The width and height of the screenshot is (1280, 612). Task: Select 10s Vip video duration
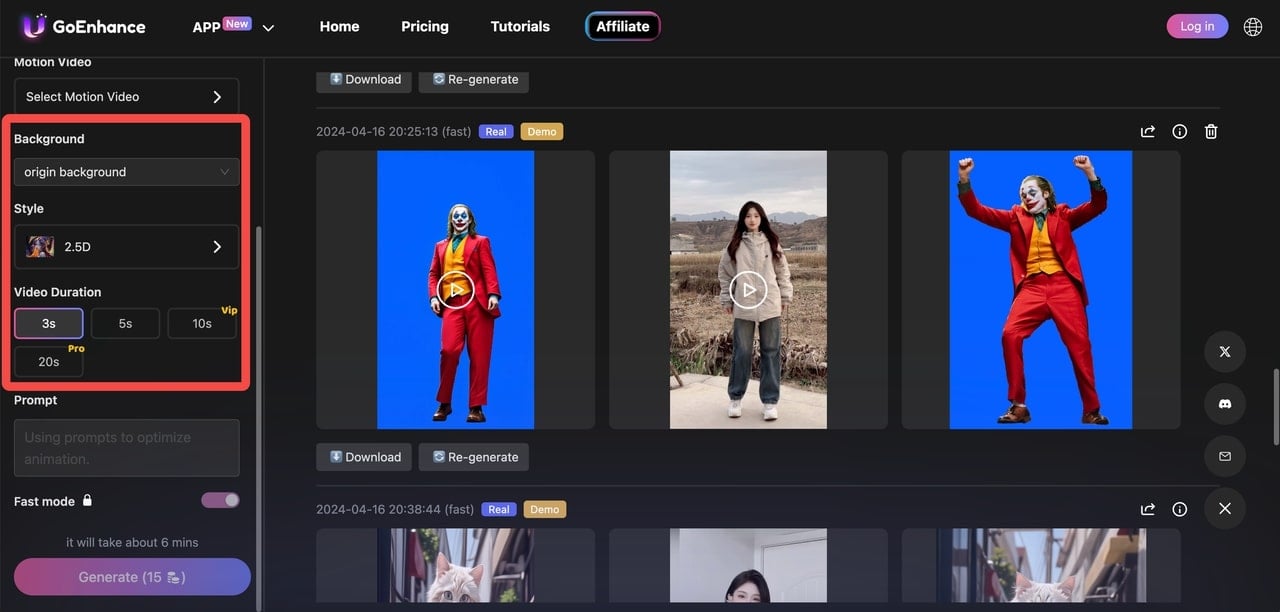point(202,323)
